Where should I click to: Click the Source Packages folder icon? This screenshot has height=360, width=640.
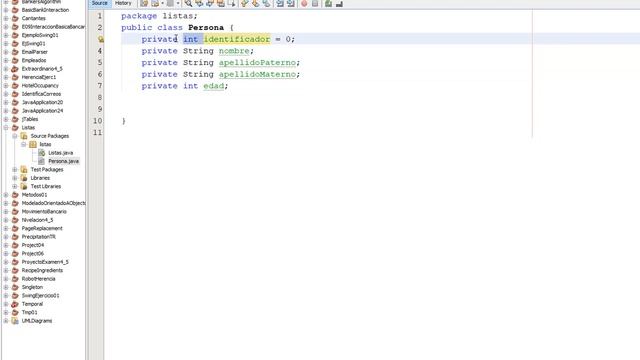pyautogui.click(x=24, y=136)
